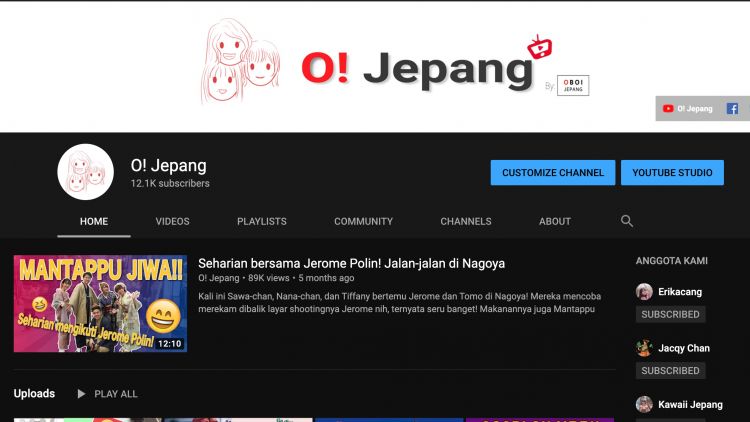Click the 89K views text
Image resolution: width=750 pixels, height=422 pixels.
[268, 278]
